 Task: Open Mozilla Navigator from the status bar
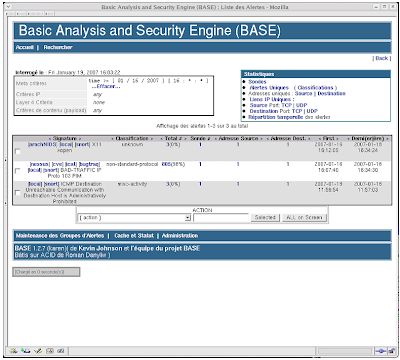coord(13,351)
